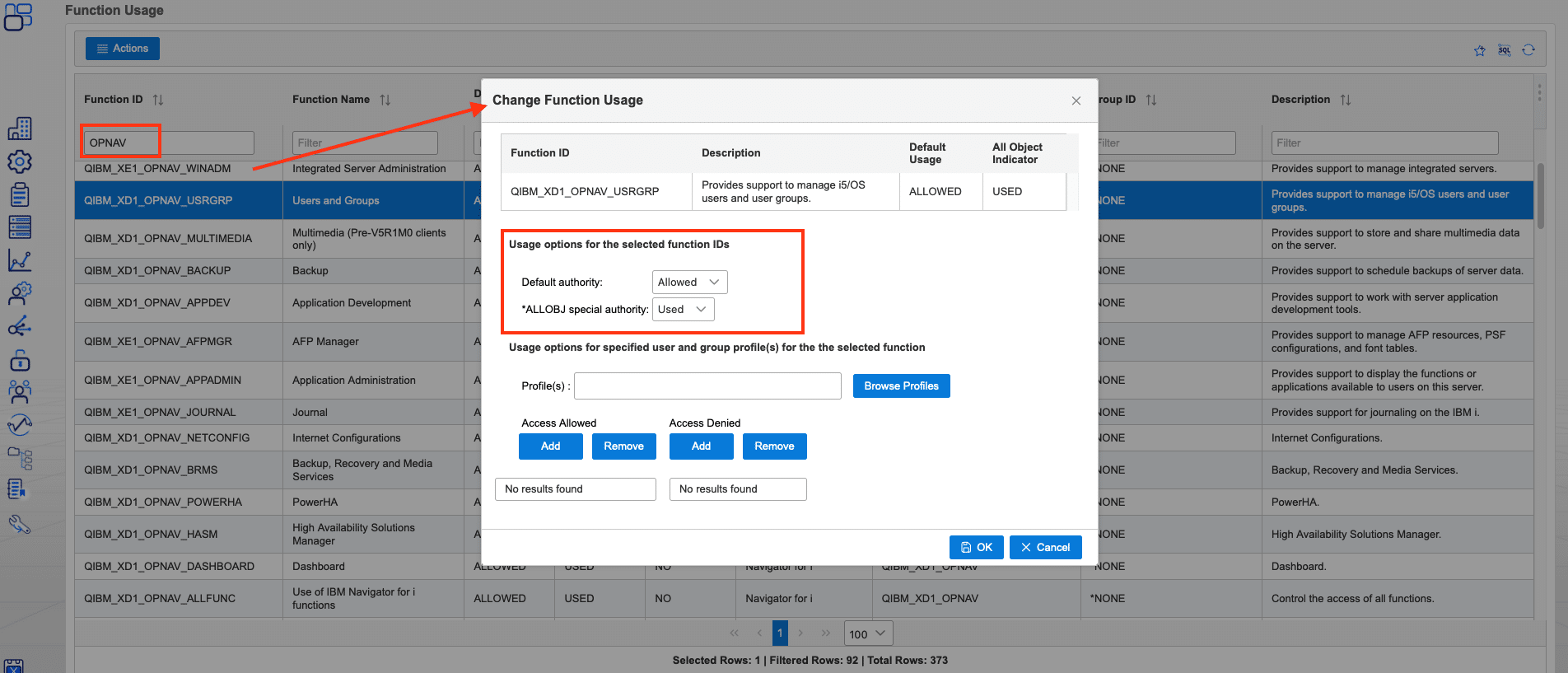The image size is (1568, 673).
Task: Open the Default authority dropdown
Action: (x=689, y=283)
